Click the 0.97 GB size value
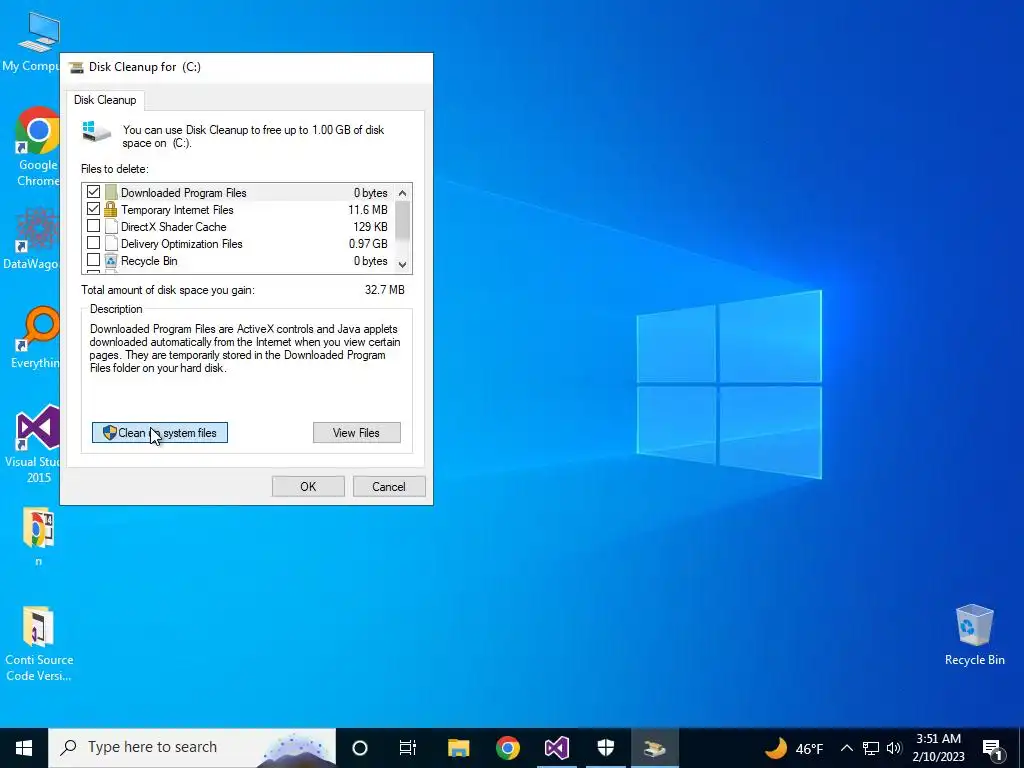1024x768 pixels. 368,244
